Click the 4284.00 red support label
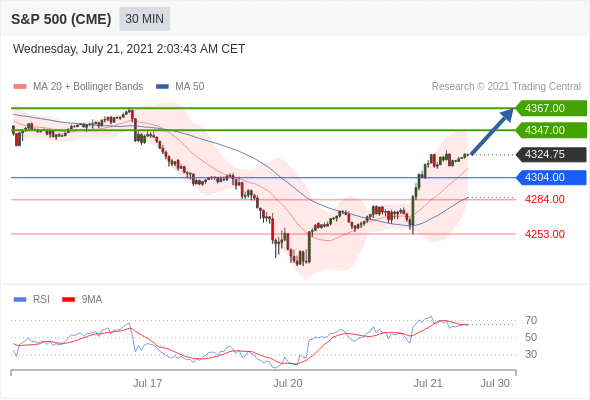The width and height of the screenshot is (590, 400). click(x=544, y=199)
